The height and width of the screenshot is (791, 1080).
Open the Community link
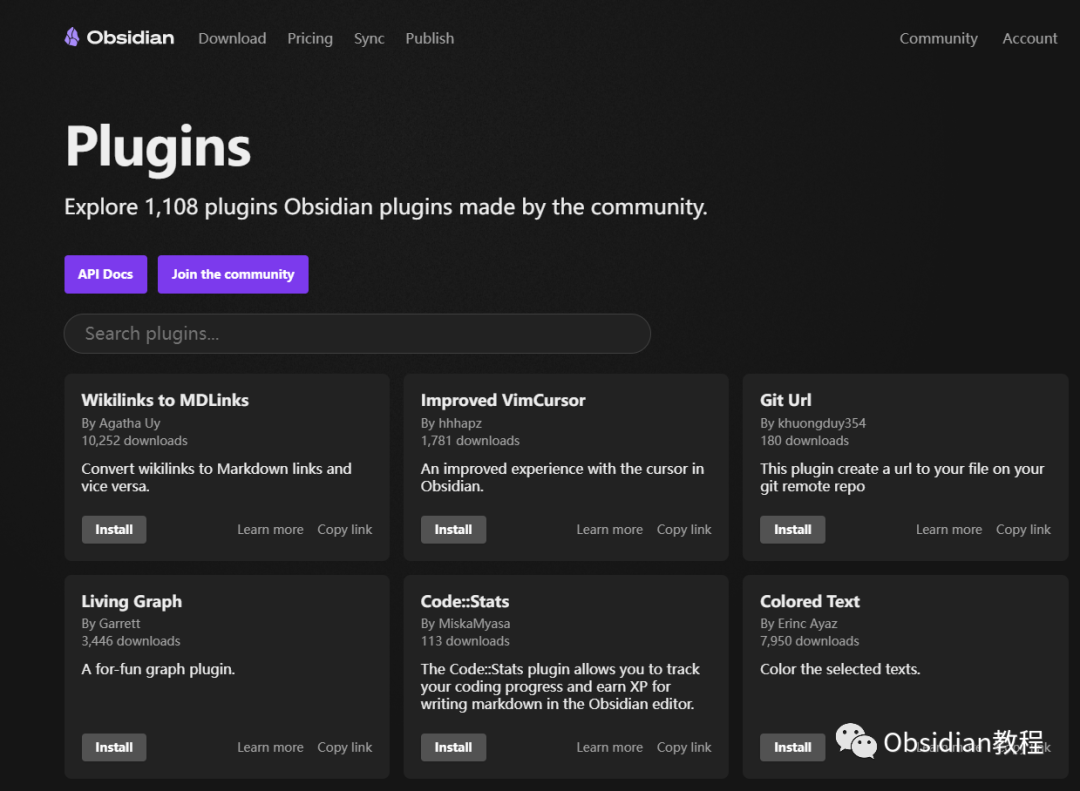pos(938,39)
